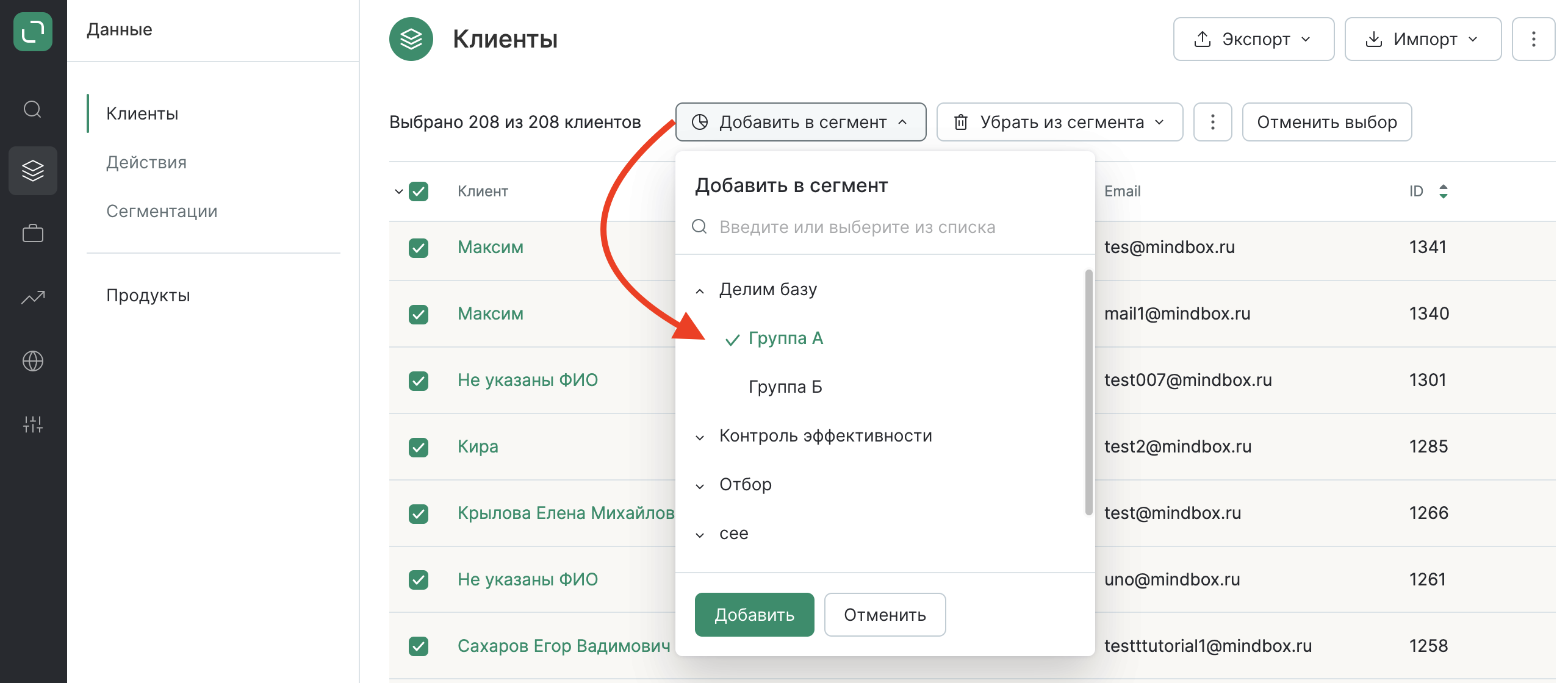Click Отменить in the segment popup
The height and width of the screenshot is (683, 1568).
click(x=885, y=615)
